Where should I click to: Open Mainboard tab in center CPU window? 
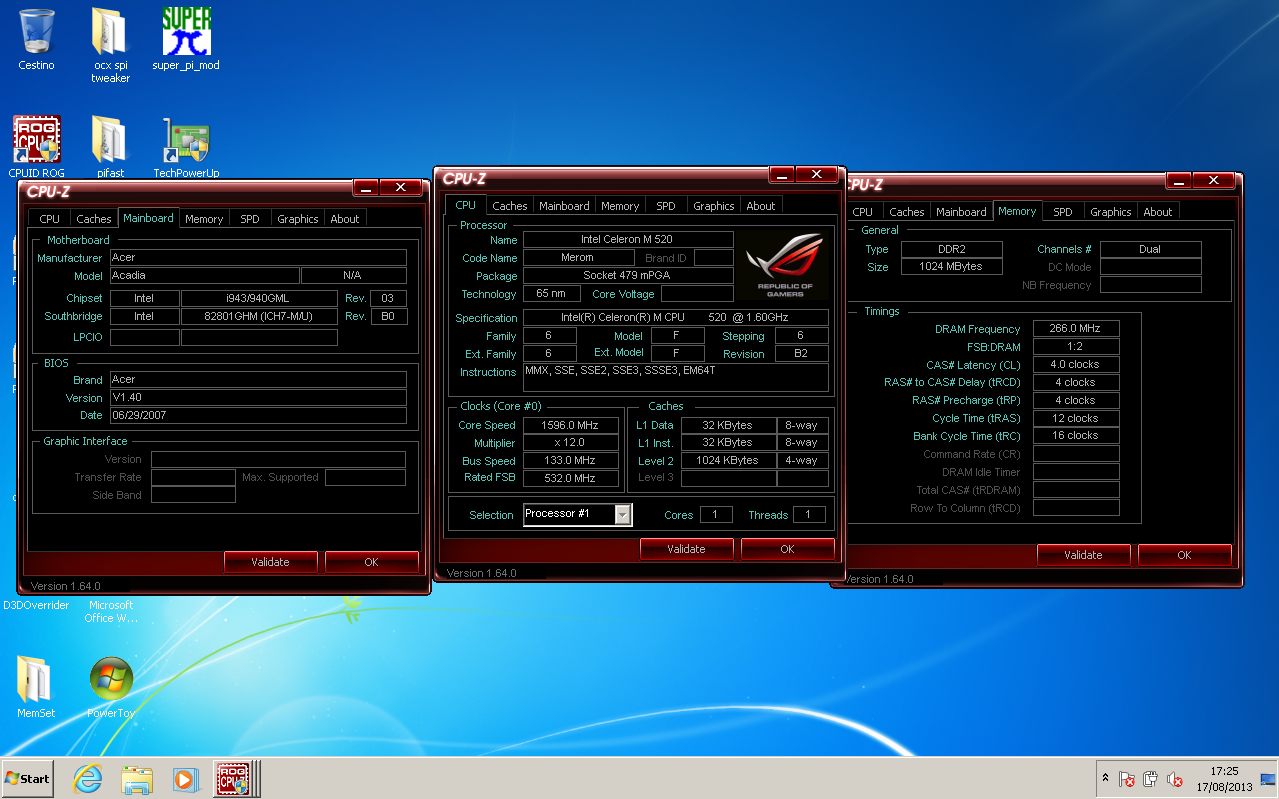click(564, 206)
